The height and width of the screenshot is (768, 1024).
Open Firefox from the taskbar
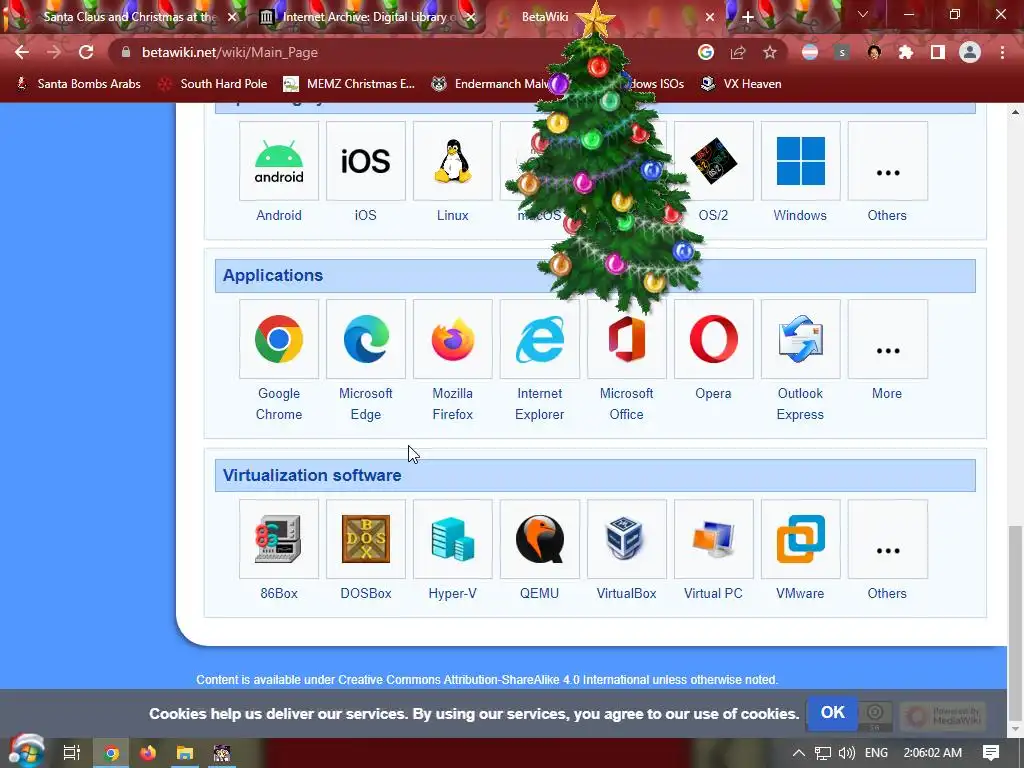pyautogui.click(x=148, y=753)
